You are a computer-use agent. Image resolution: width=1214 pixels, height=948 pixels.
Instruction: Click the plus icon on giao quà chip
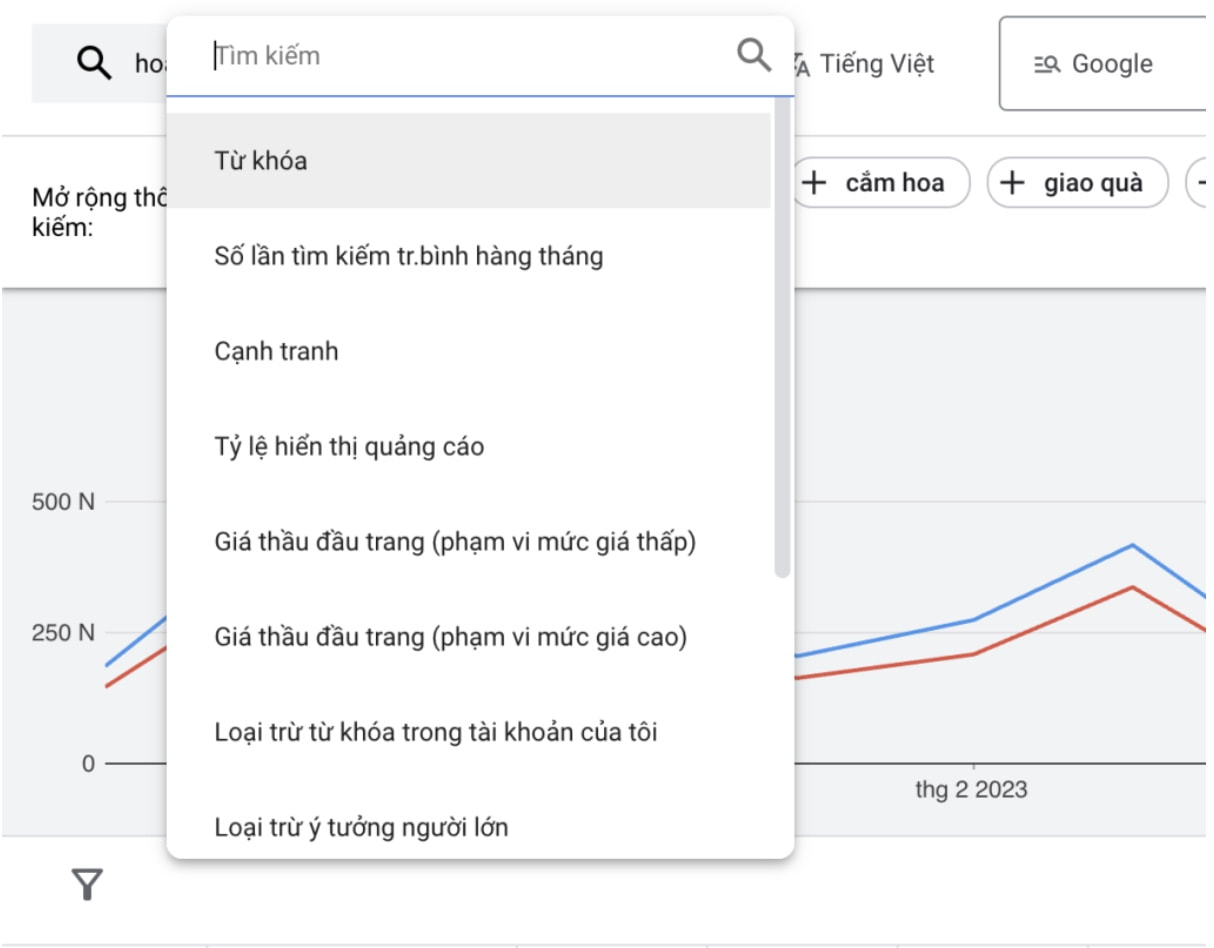[x=1013, y=183]
